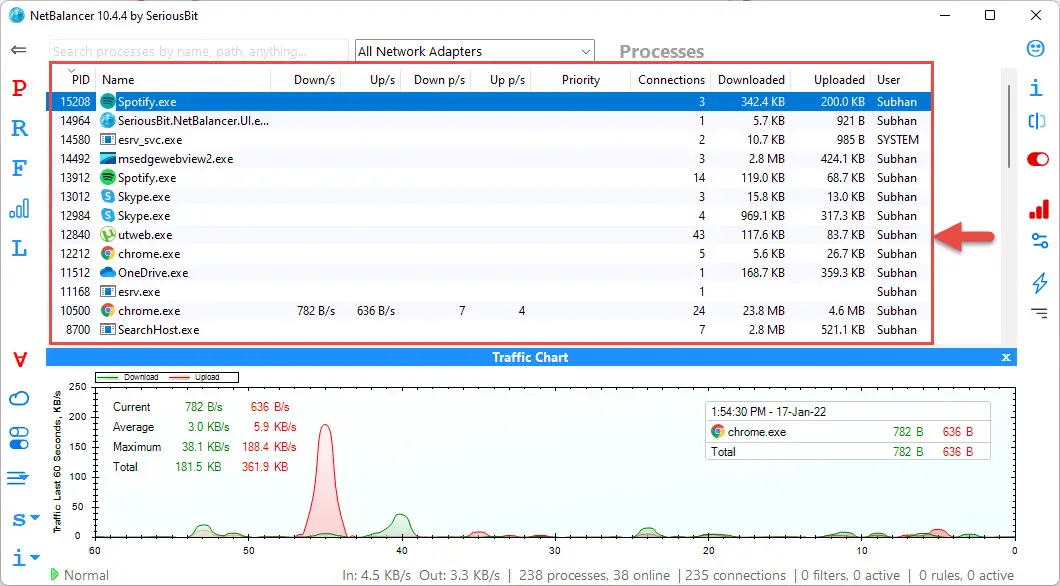Viewport: 1060px width, 586px height.
Task: Open the blue R sidebar icon
Action: pos(20,128)
